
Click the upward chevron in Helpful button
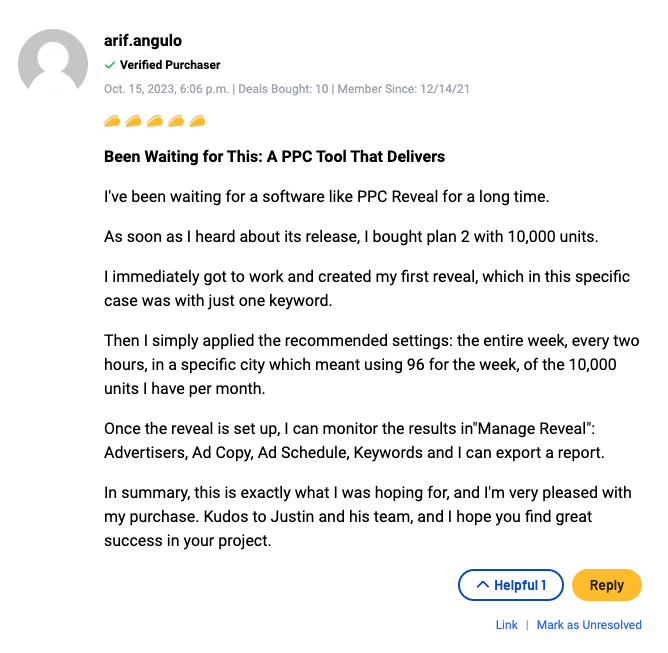pyautogui.click(x=482, y=584)
